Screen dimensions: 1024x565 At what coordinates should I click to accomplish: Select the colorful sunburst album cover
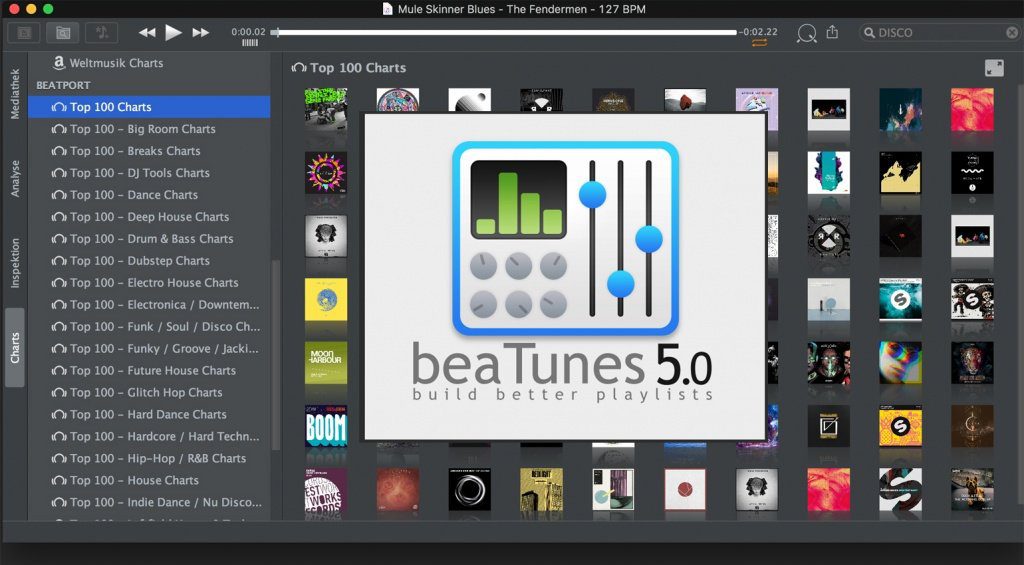pos(326,172)
